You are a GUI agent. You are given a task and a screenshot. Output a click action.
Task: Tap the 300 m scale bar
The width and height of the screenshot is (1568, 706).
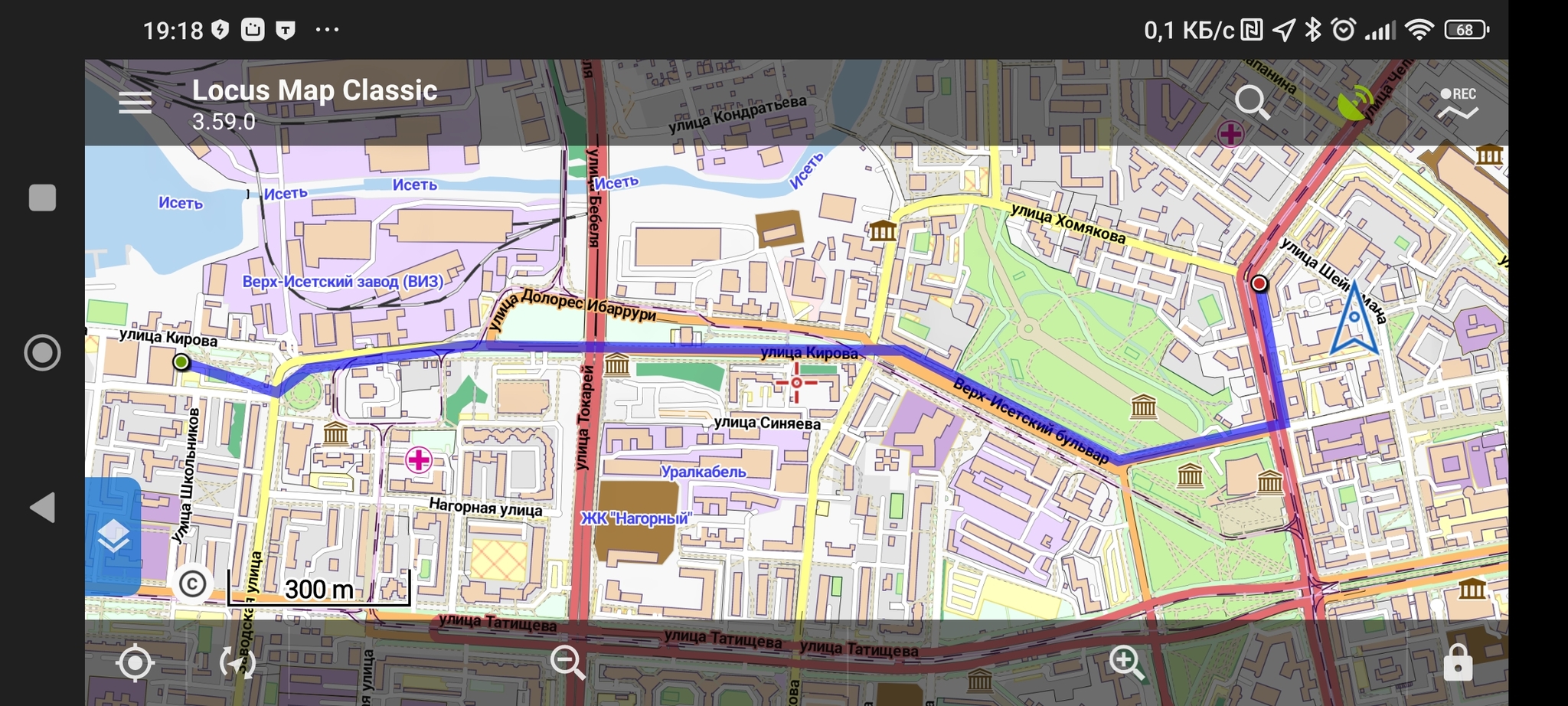318,588
